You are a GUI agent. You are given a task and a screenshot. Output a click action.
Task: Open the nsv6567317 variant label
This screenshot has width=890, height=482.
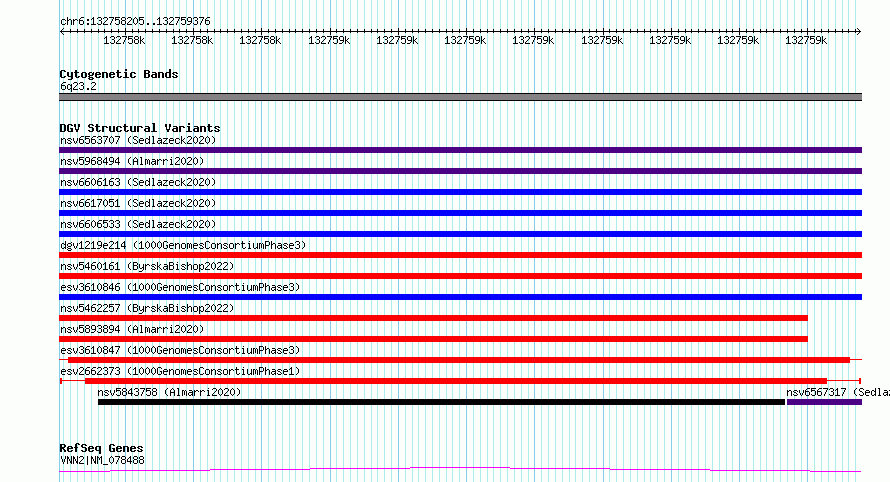(x=838, y=392)
